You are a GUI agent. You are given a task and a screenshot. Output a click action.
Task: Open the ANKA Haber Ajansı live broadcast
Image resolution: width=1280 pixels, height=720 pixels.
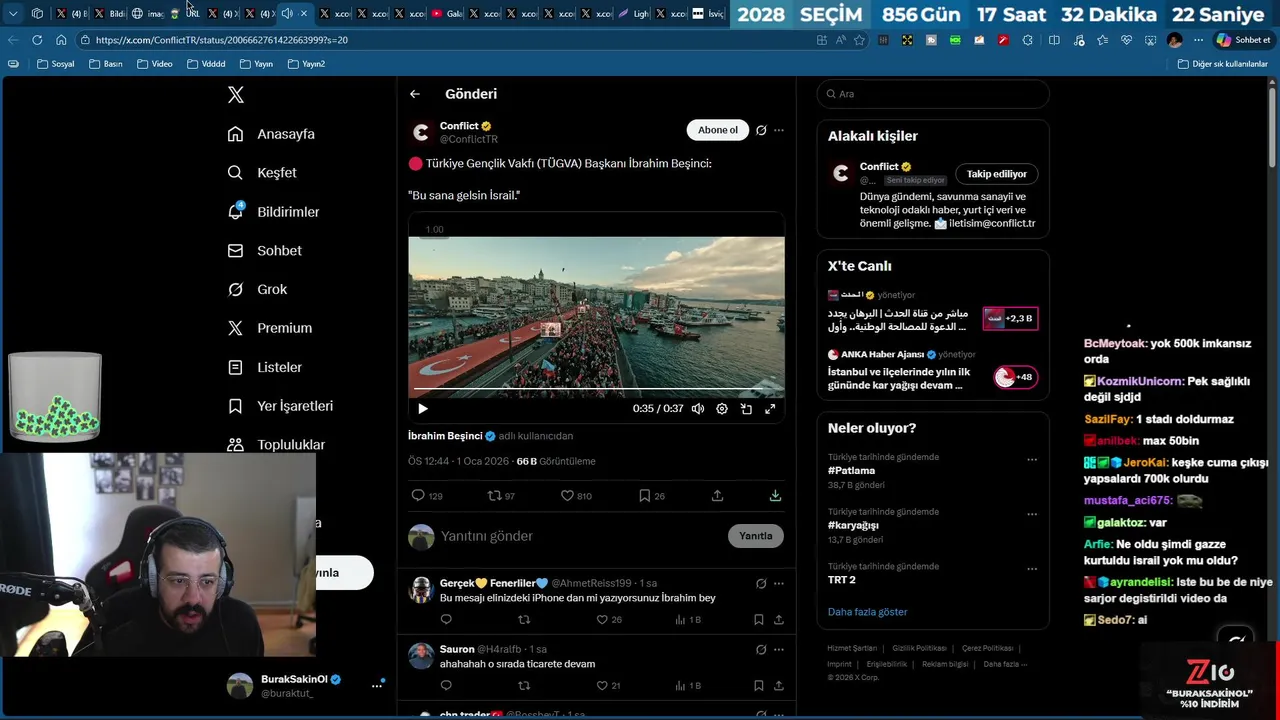pos(933,371)
